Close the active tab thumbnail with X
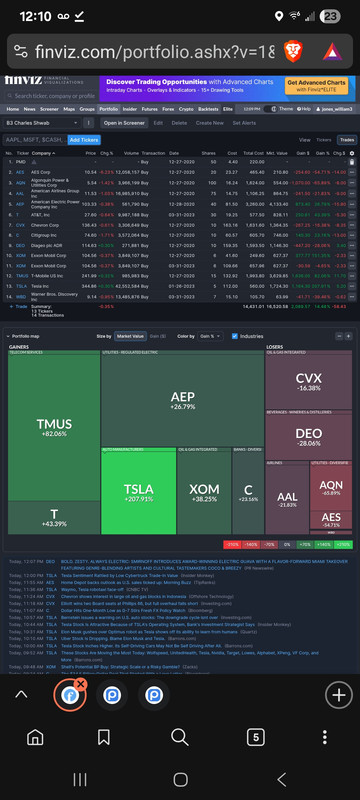The height and width of the screenshot is (800, 360). pyautogui.click(x=82, y=685)
